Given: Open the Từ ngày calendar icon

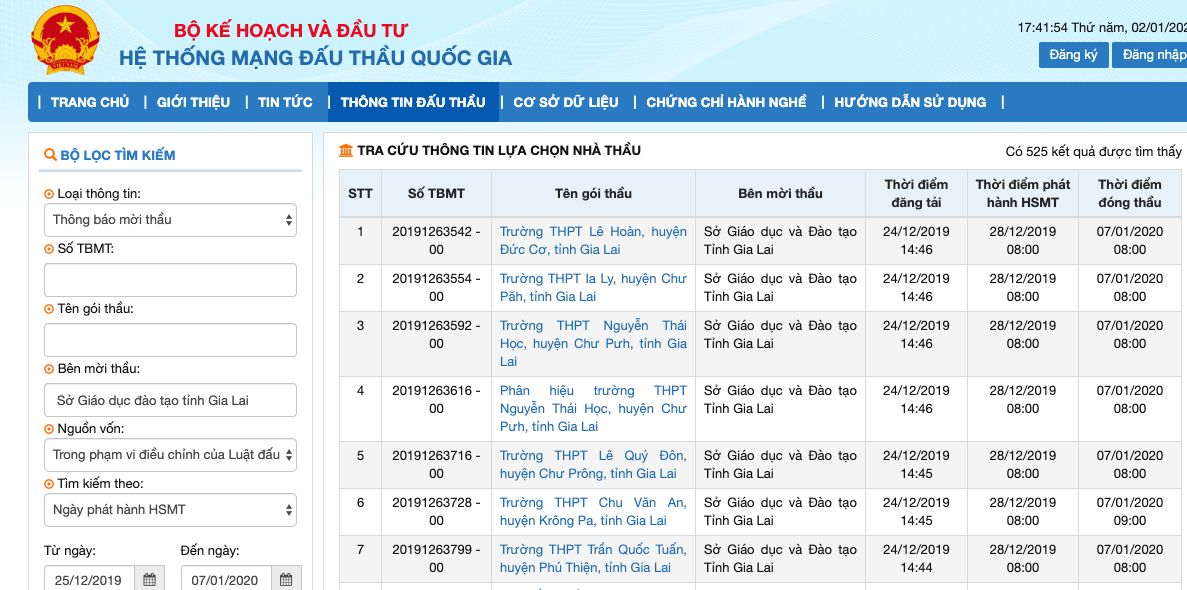Looking at the screenshot, I should click(149, 579).
